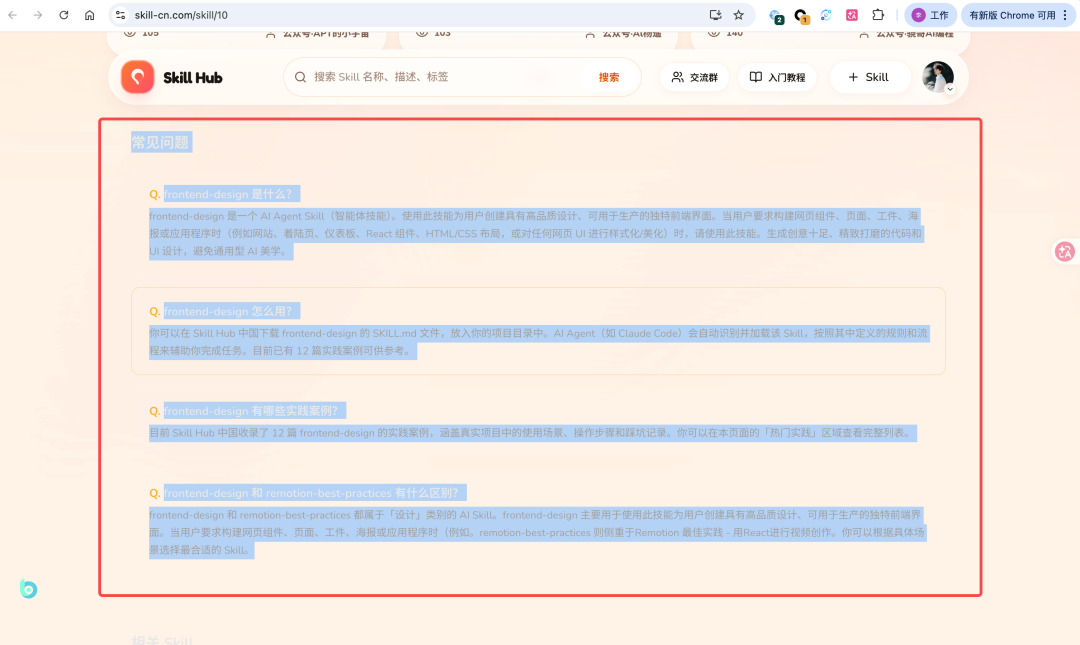Focus the Skill search input field
The height and width of the screenshot is (645, 1080).
coord(440,77)
